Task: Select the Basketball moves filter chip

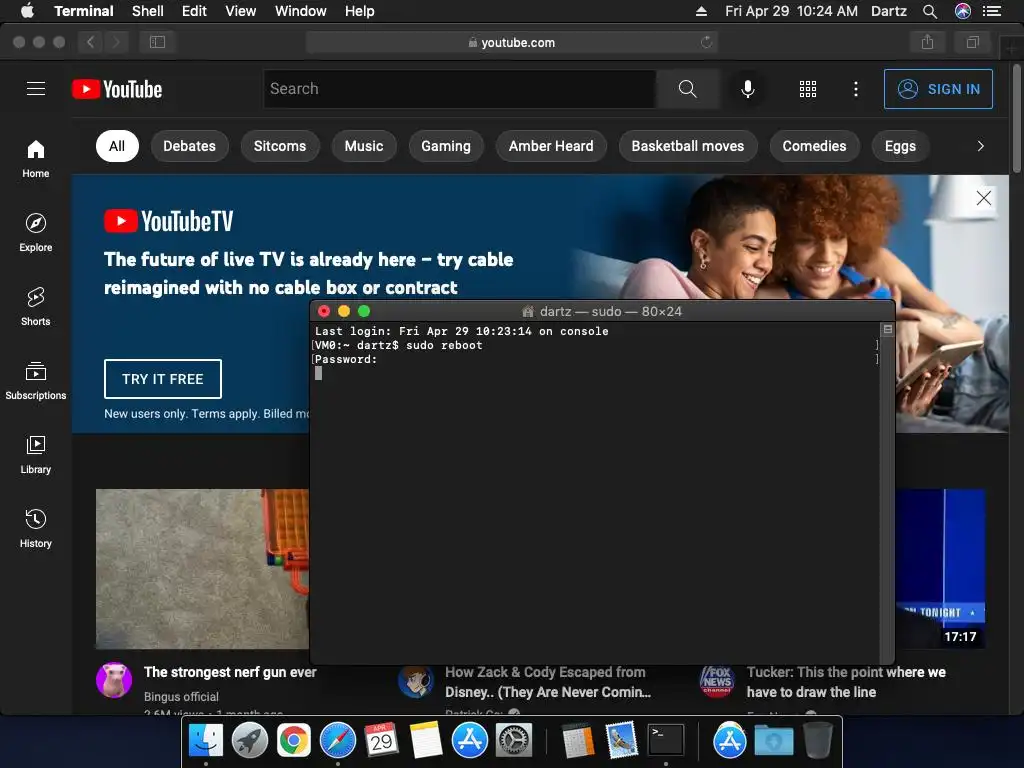Action: 688,146
